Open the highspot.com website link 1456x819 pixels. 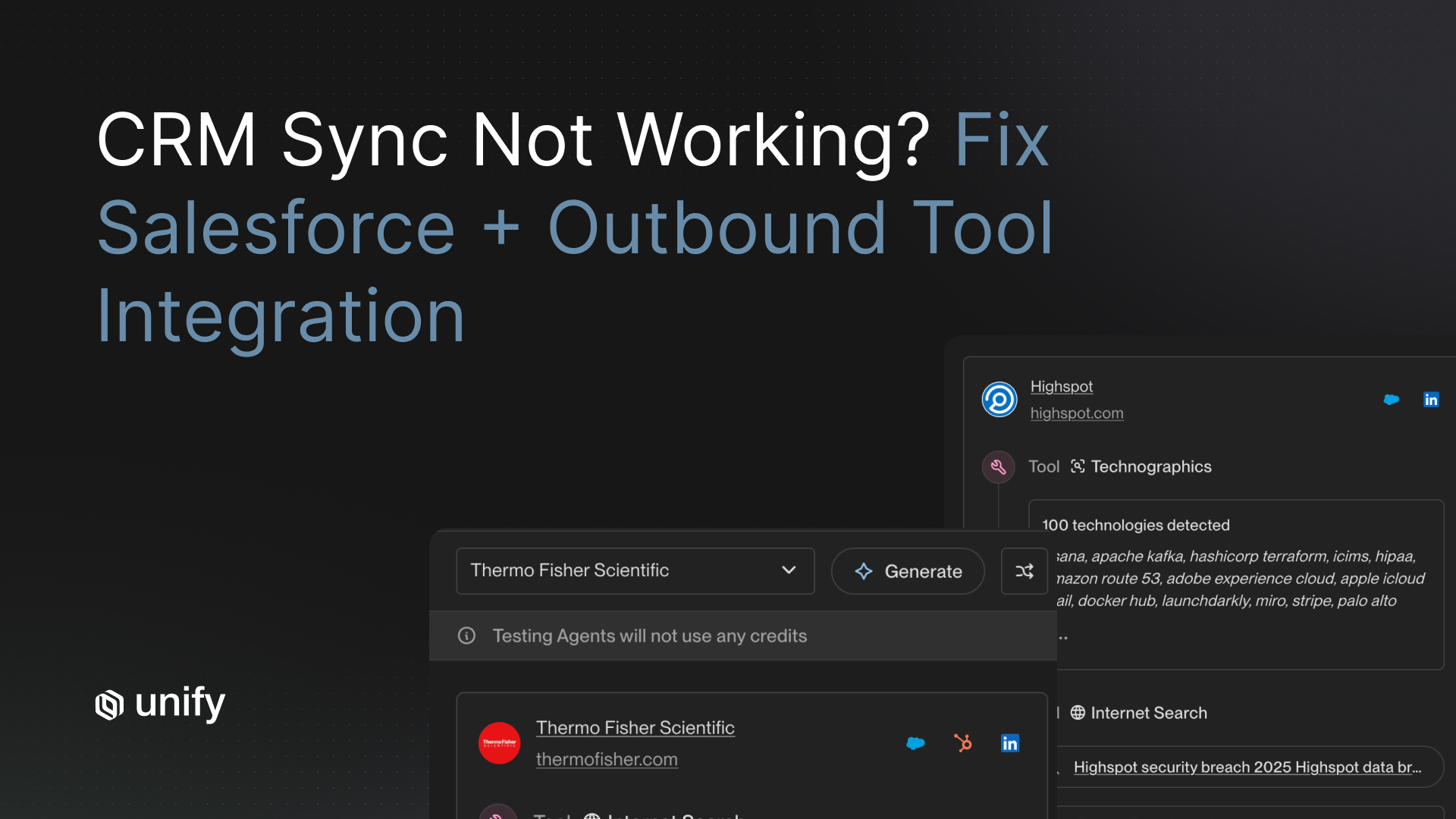(1077, 413)
